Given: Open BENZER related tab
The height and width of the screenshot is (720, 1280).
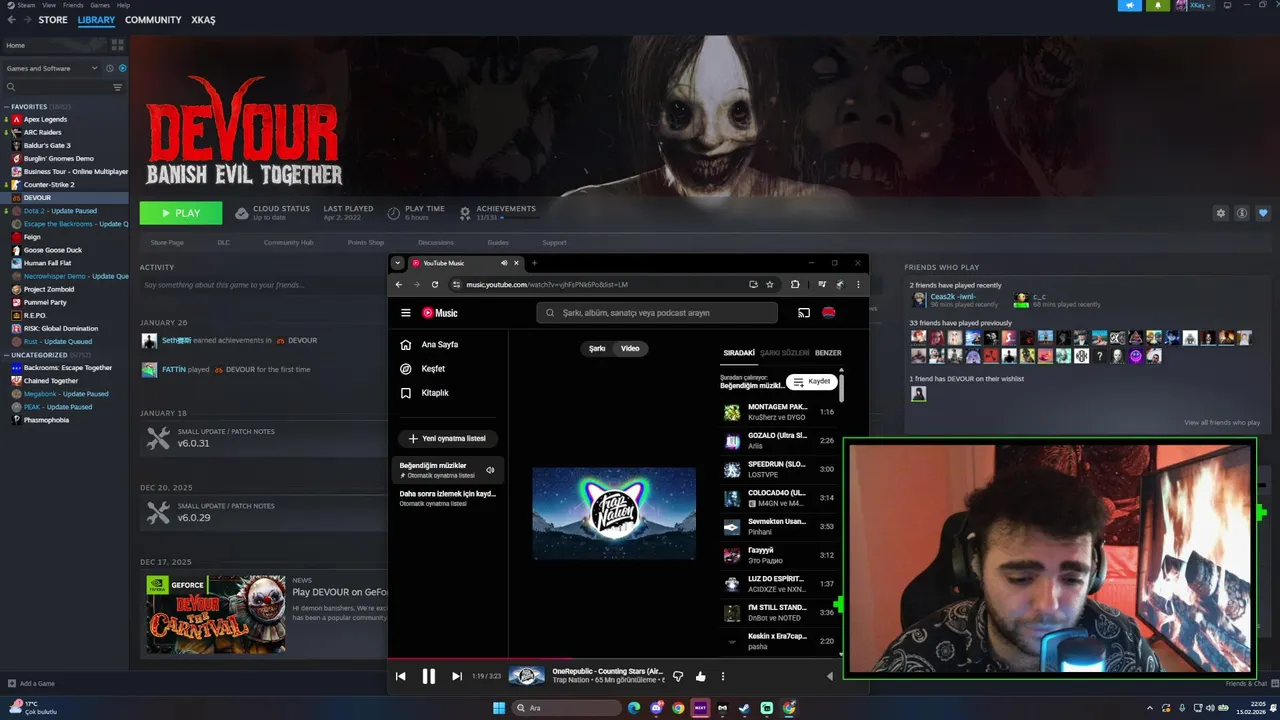Looking at the screenshot, I should pos(828,353).
